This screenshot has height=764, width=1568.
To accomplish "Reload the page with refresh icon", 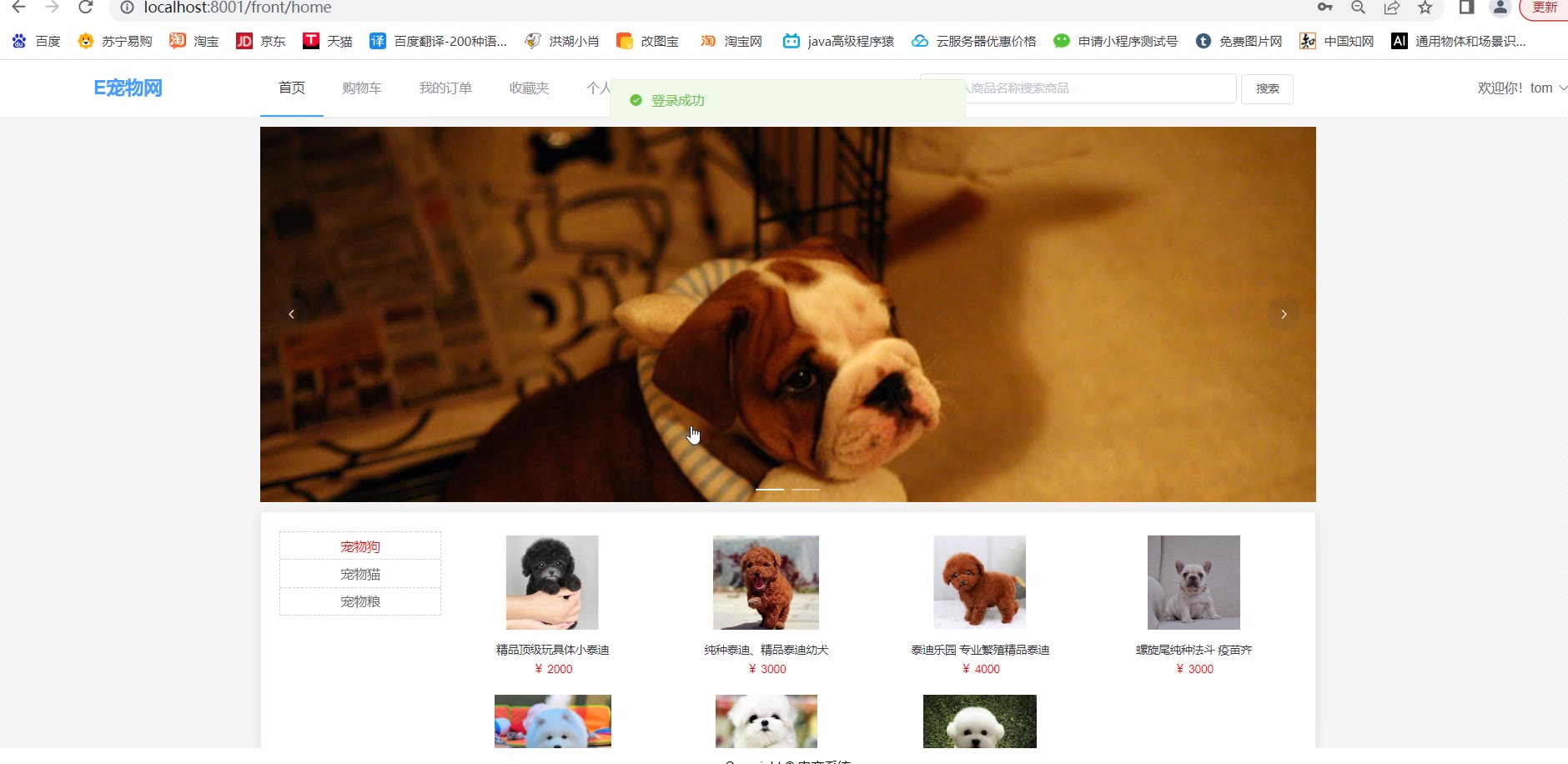I will [x=85, y=8].
